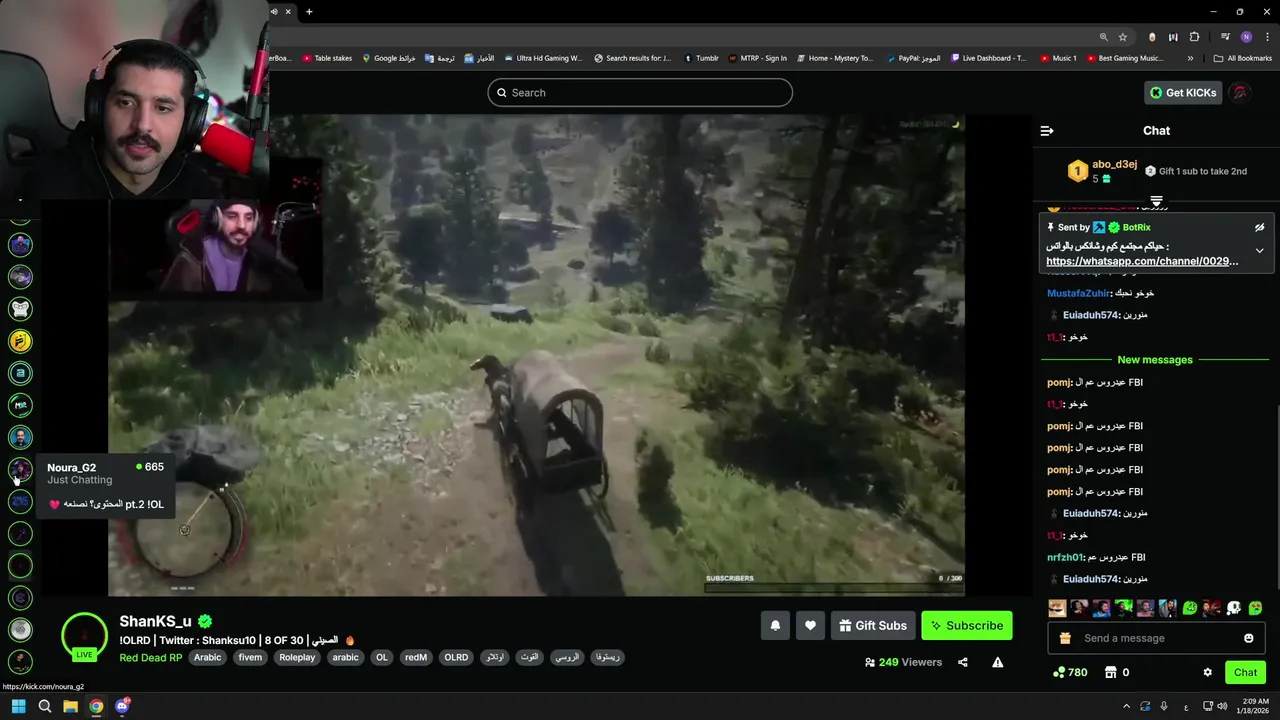Image resolution: width=1280 pixels, height=720 pixels.
Task: Click the user profile icon next to Get KICKs
Action: 1240,93
